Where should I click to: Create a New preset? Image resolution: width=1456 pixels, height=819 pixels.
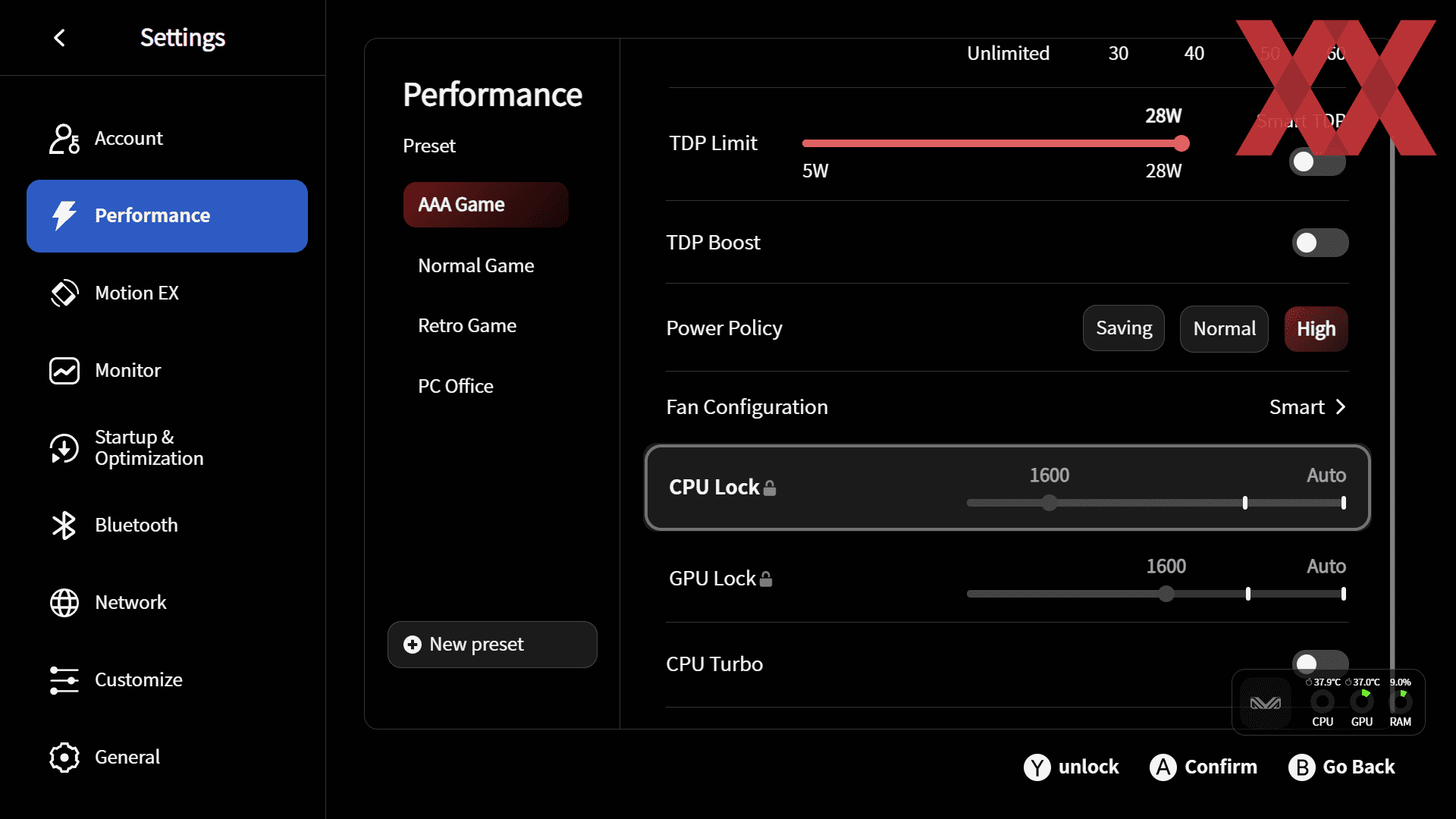click(x=492, y=645)
